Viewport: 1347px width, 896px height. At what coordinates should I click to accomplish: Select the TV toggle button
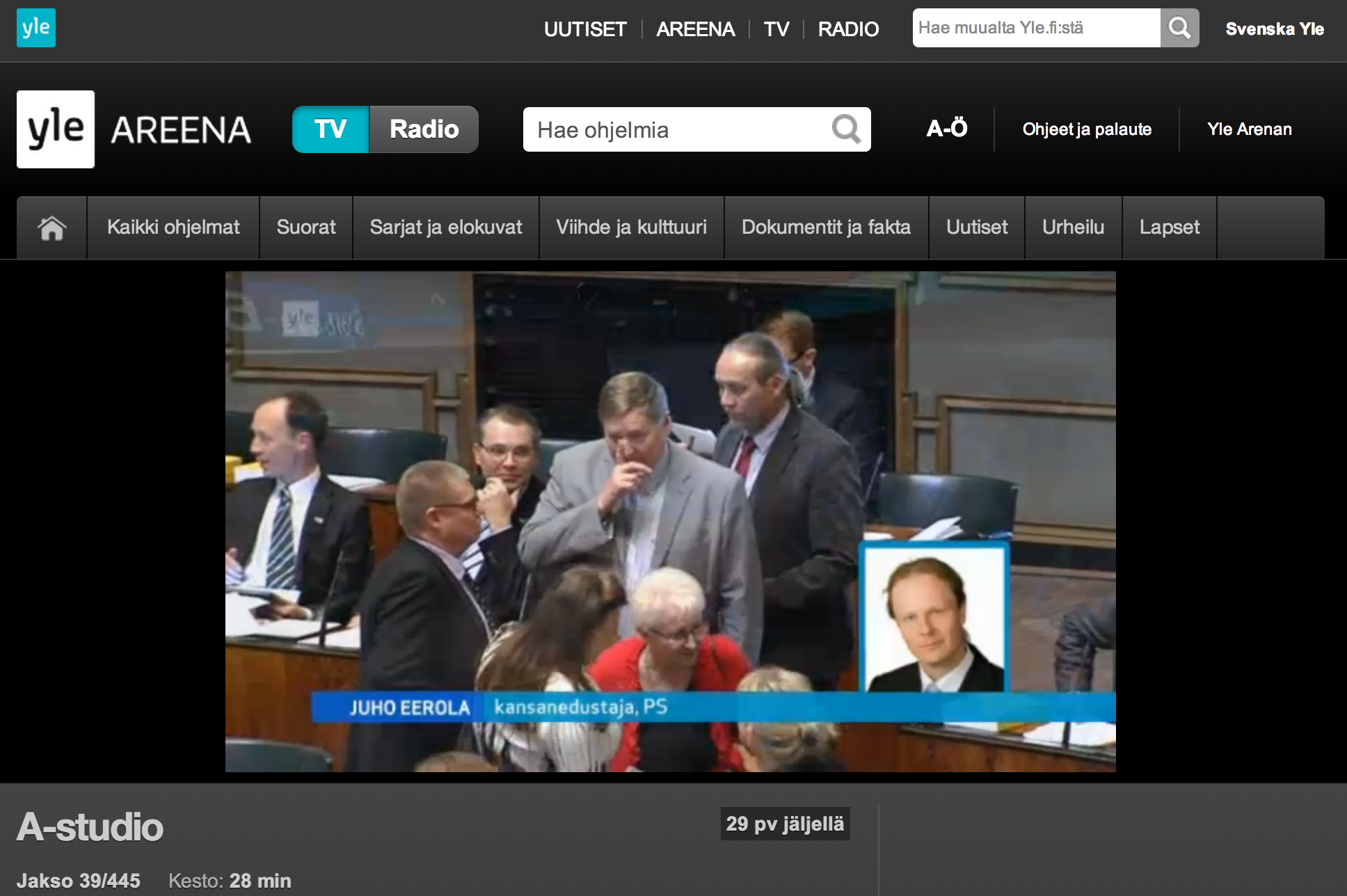(330, 129)
